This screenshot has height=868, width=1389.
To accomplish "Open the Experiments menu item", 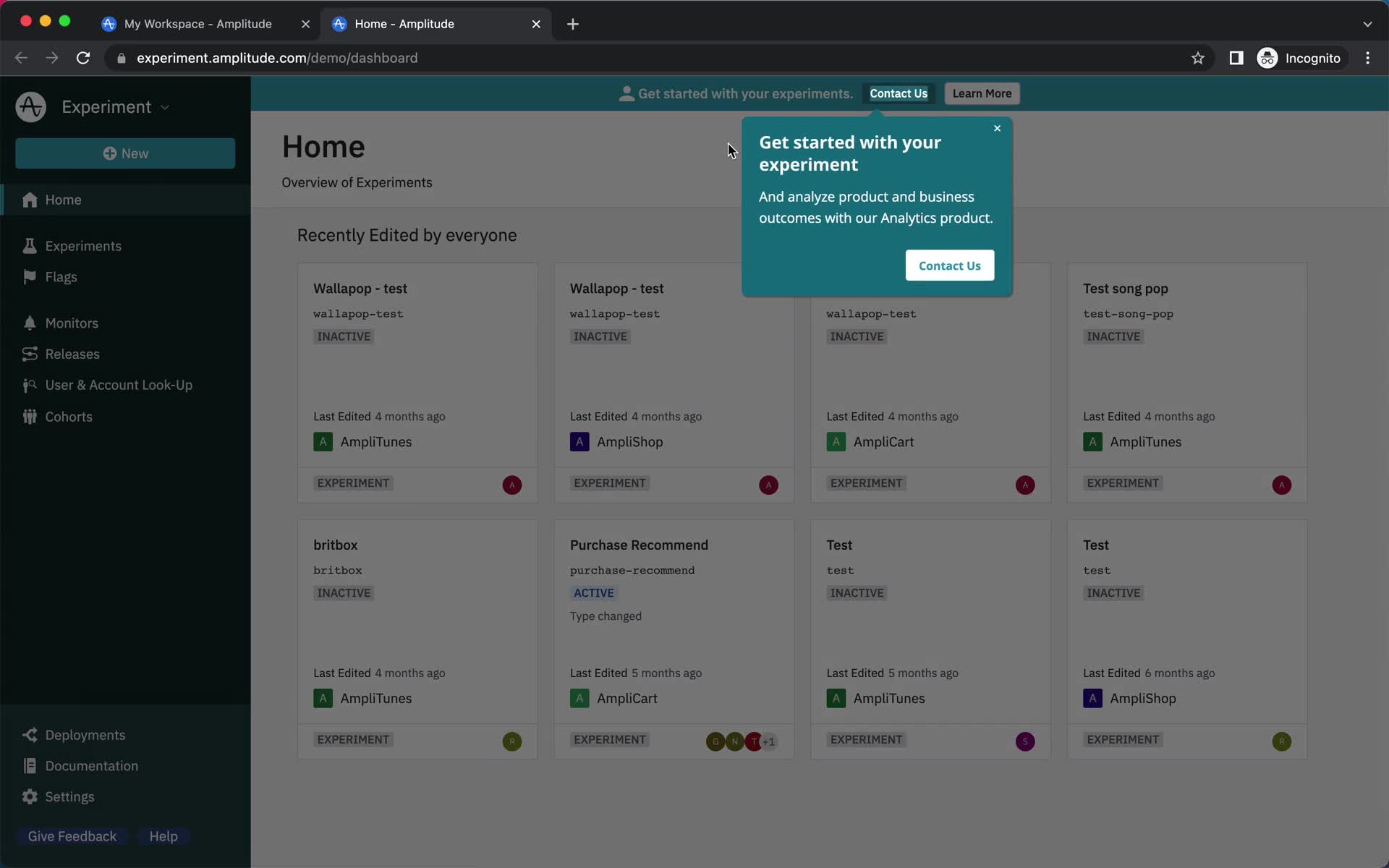I will pos(83,247).
